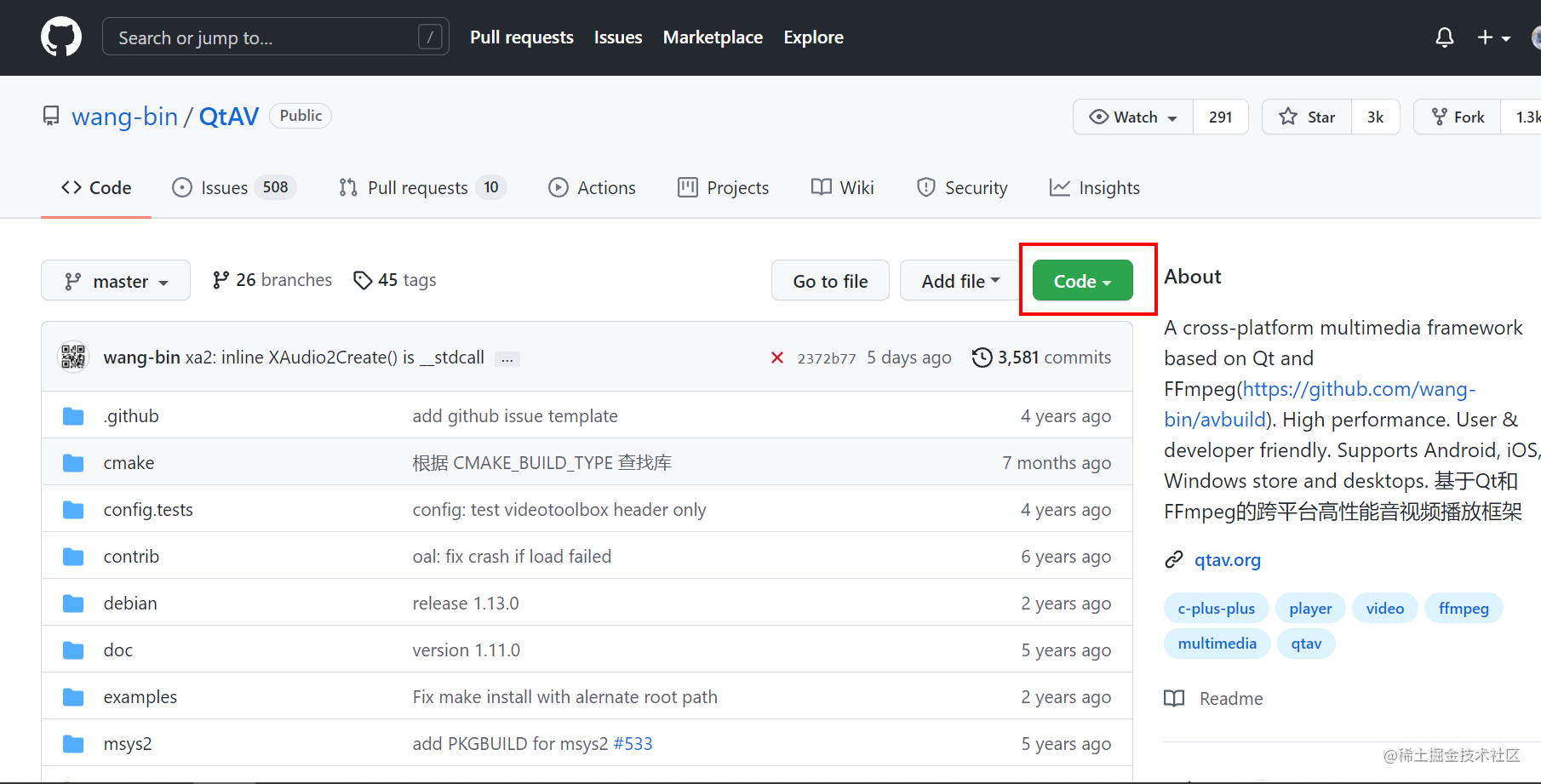
Task: Go to Marketplace
Action: pos(713,37)
